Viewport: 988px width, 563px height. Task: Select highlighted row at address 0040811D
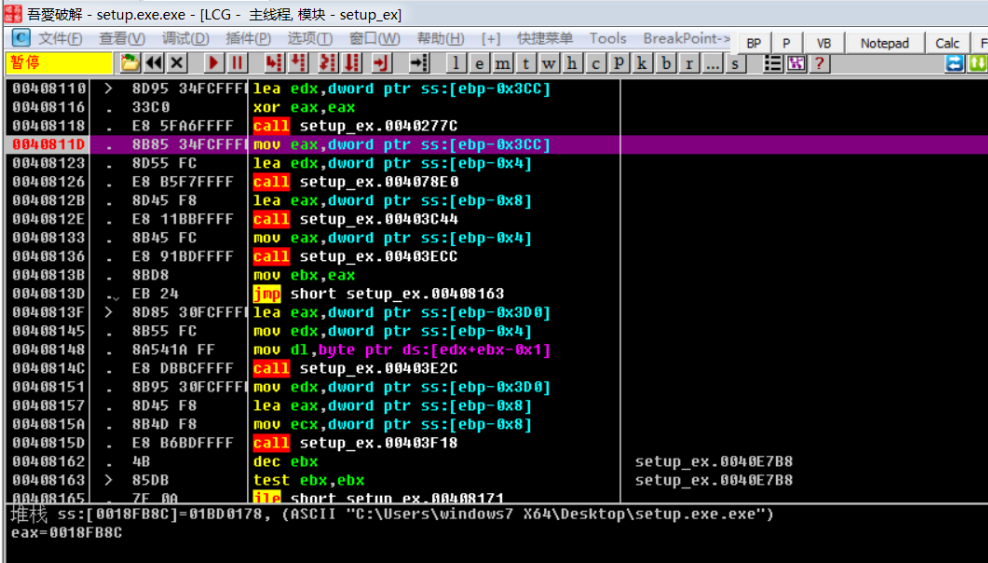click(497, 145)
